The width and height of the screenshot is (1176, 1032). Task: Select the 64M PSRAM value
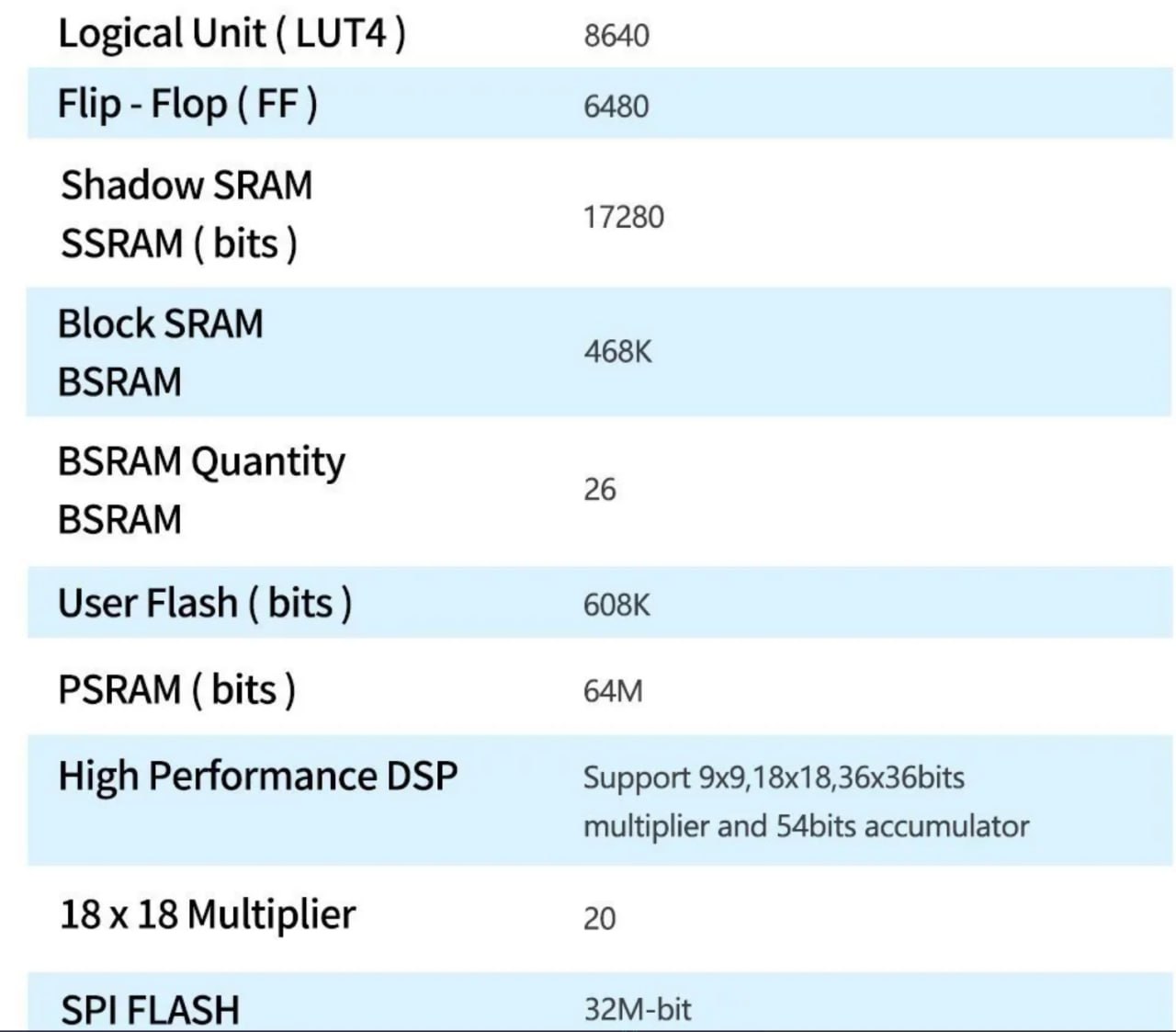pyautogui.click(x=613, y=691)
